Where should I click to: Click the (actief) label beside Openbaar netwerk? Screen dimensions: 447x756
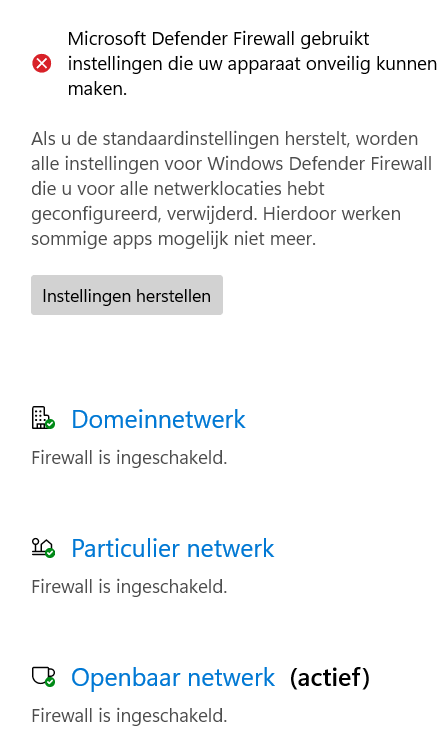pyautogui.click(x=330, y=677)
